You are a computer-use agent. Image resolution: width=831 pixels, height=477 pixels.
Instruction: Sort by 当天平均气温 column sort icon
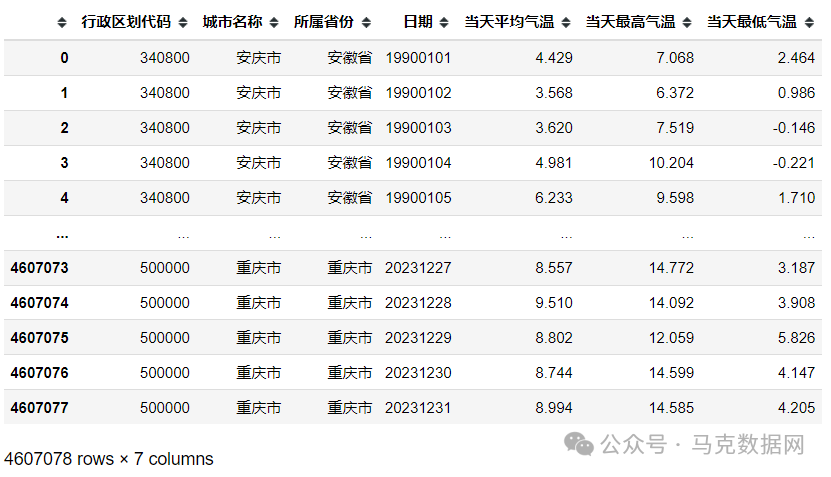pos(566,22)
